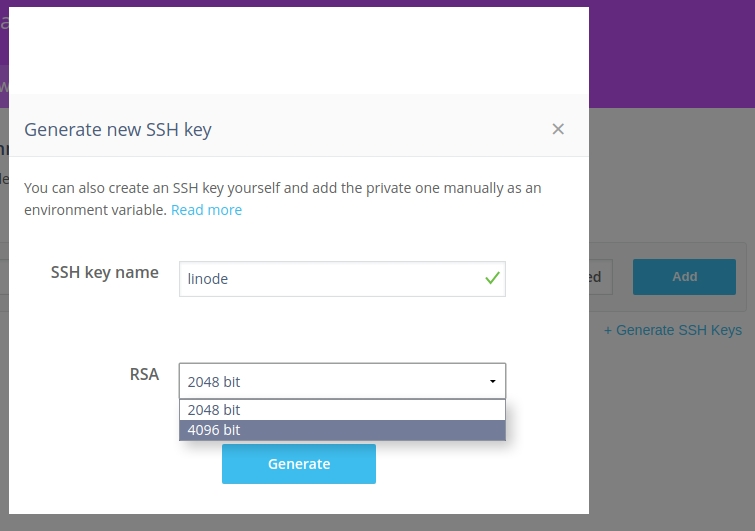Click the green validation checkmark icon

click(492, 278)
